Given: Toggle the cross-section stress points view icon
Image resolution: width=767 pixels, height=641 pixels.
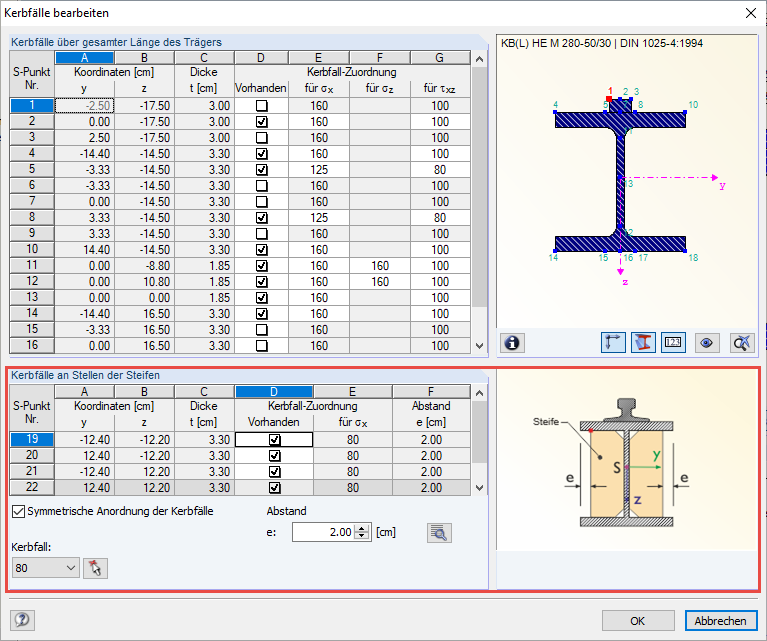Looking at the screenshot, I should (643, 343).
